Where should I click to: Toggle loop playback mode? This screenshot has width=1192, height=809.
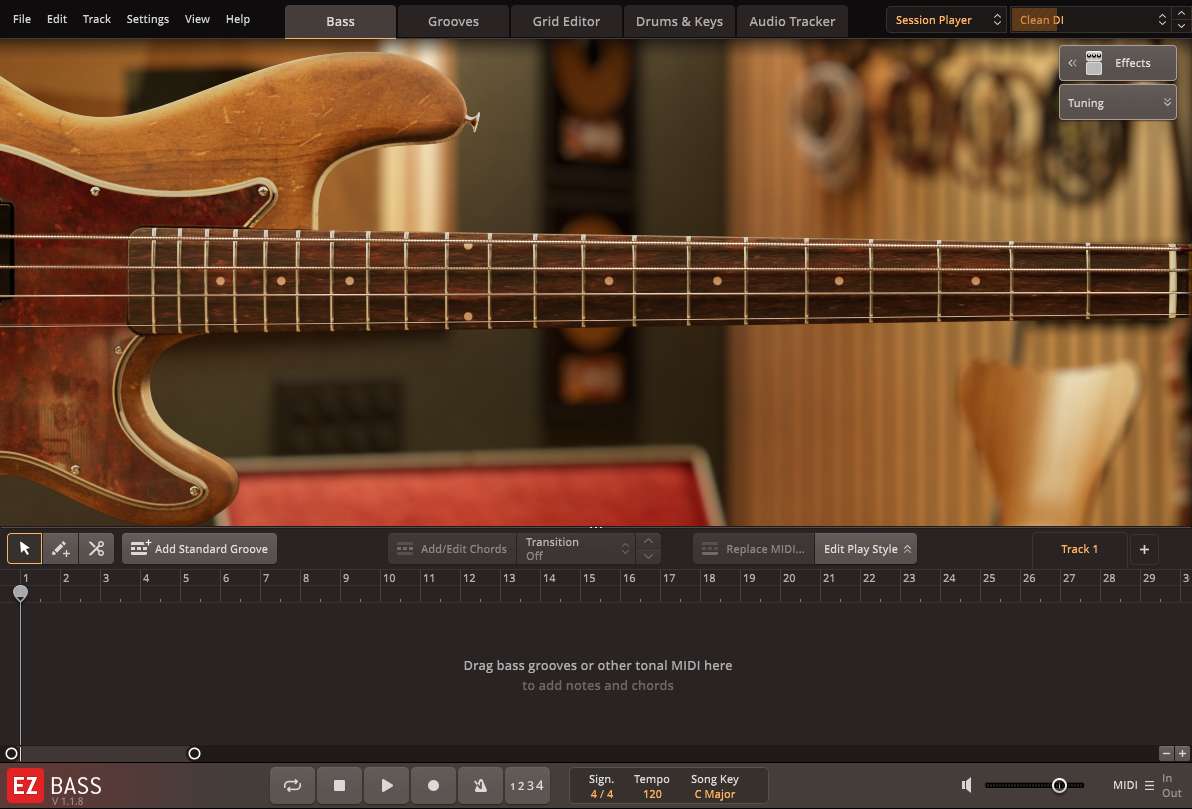[x=292, y=785]
